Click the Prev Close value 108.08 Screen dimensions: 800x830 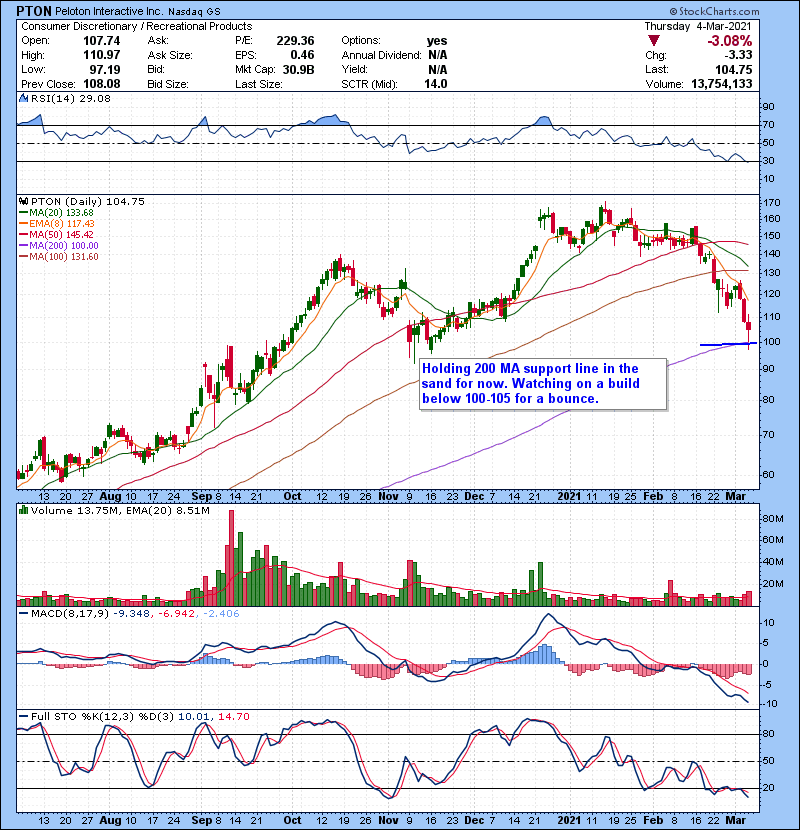(102, 84)
